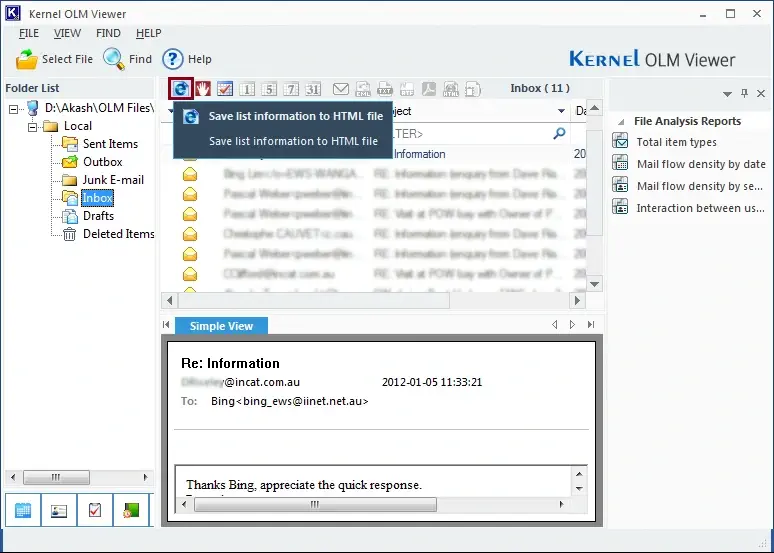The width and height of the screenshot is (774, 553).
Task: Choose the 7-day view icon
Action: point(291,89)
